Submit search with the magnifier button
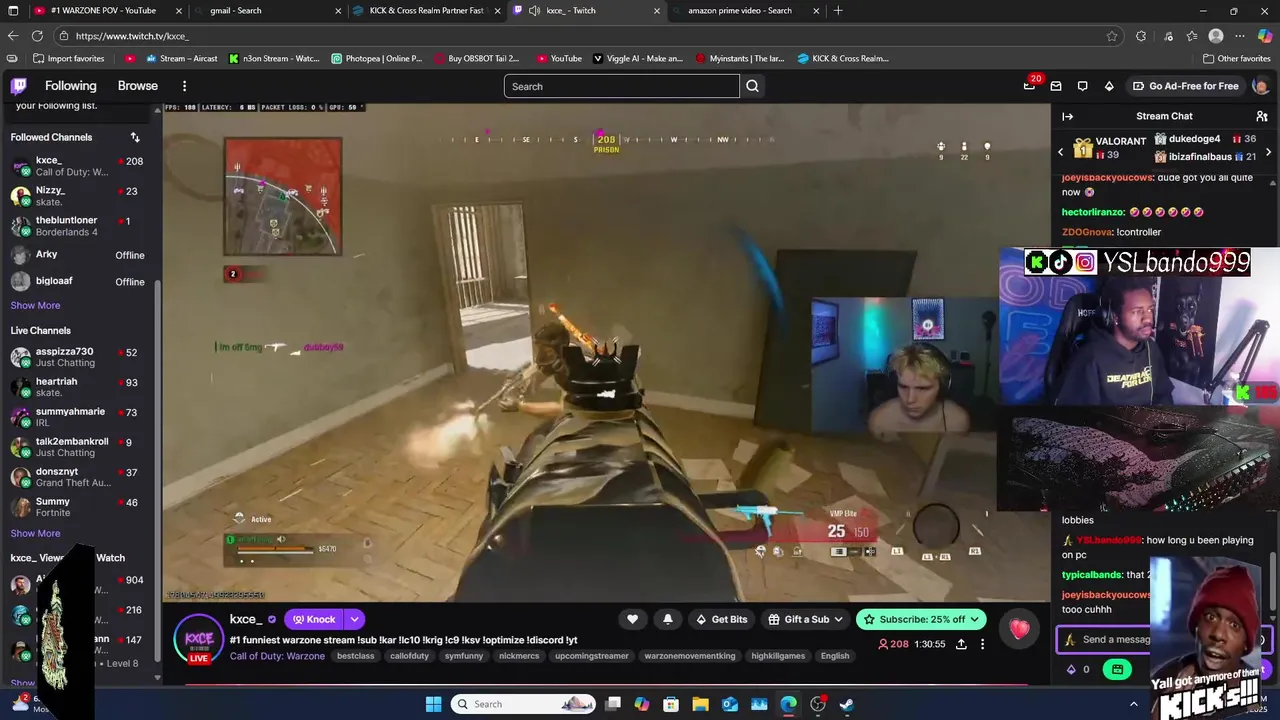Viewport: 1280px width, 720px height. coord(753,86)
